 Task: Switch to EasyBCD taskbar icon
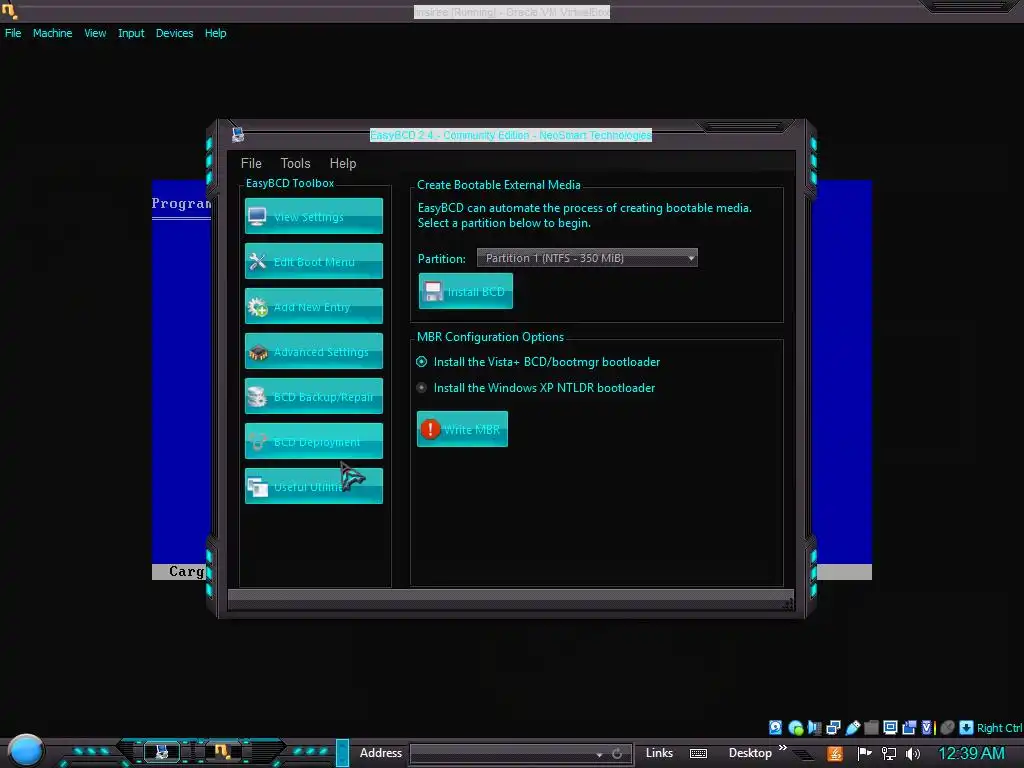click(161, 752)
